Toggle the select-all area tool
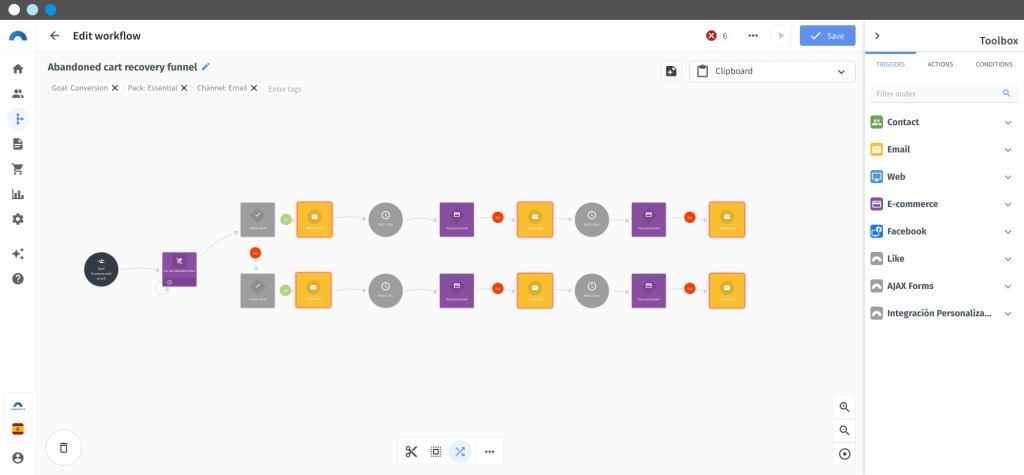This screenshot has height=475, width=1024. click(436, 451)
